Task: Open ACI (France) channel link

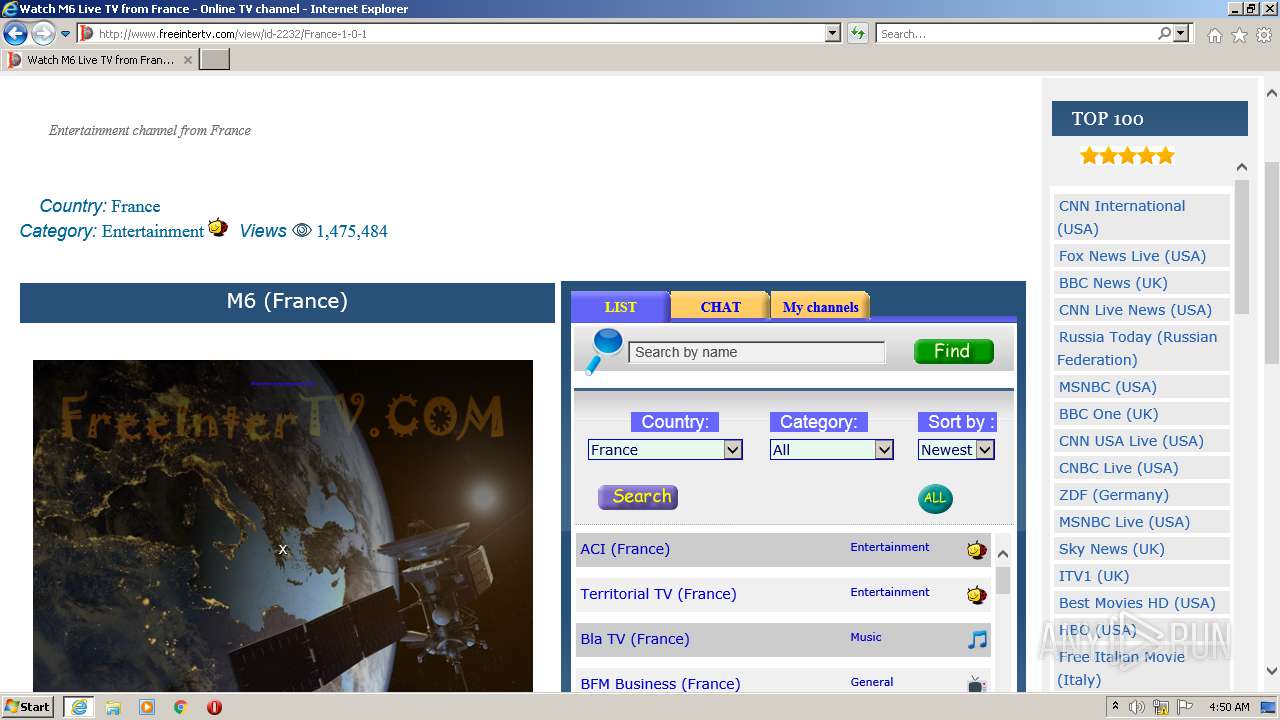Action: (625, 549)
